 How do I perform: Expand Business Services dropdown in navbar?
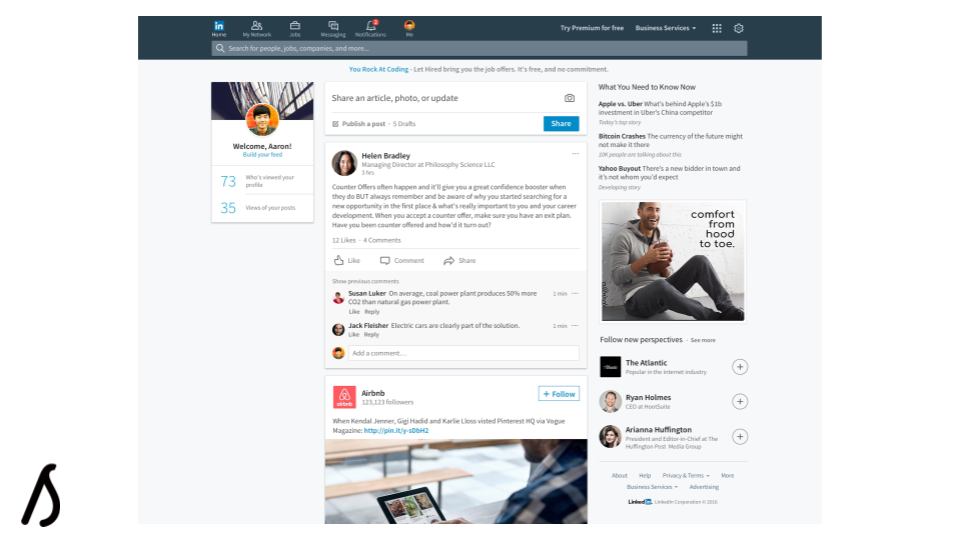[666, 28]
